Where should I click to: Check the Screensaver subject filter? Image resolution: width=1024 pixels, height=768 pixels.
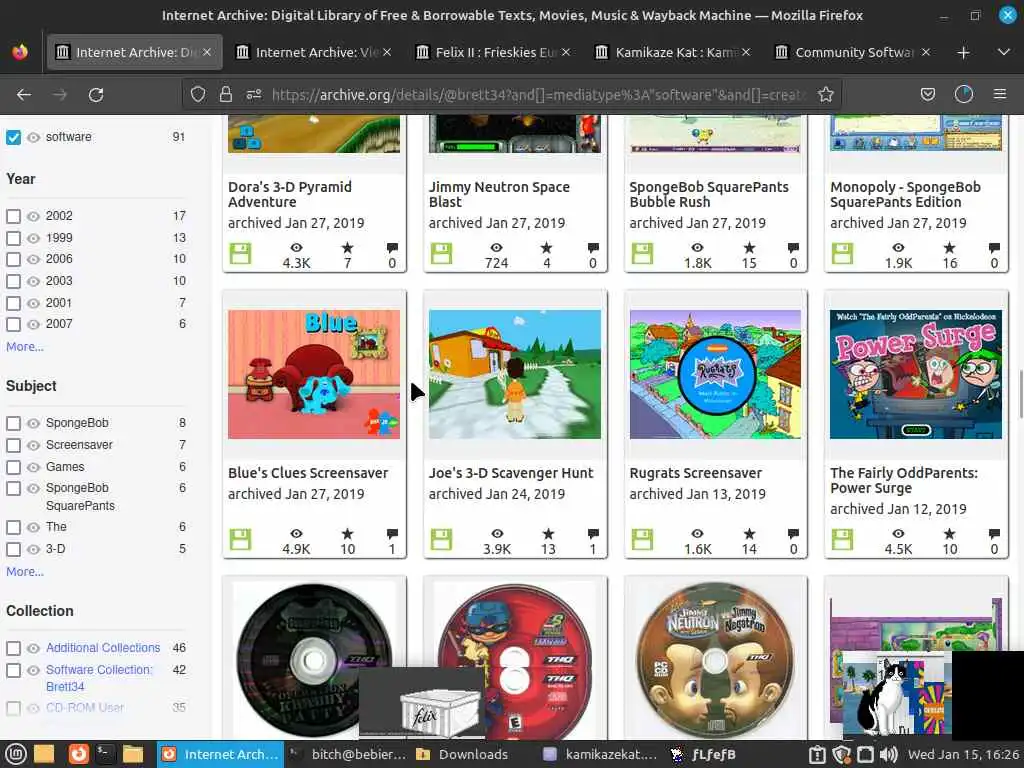(x=13, y=445)
